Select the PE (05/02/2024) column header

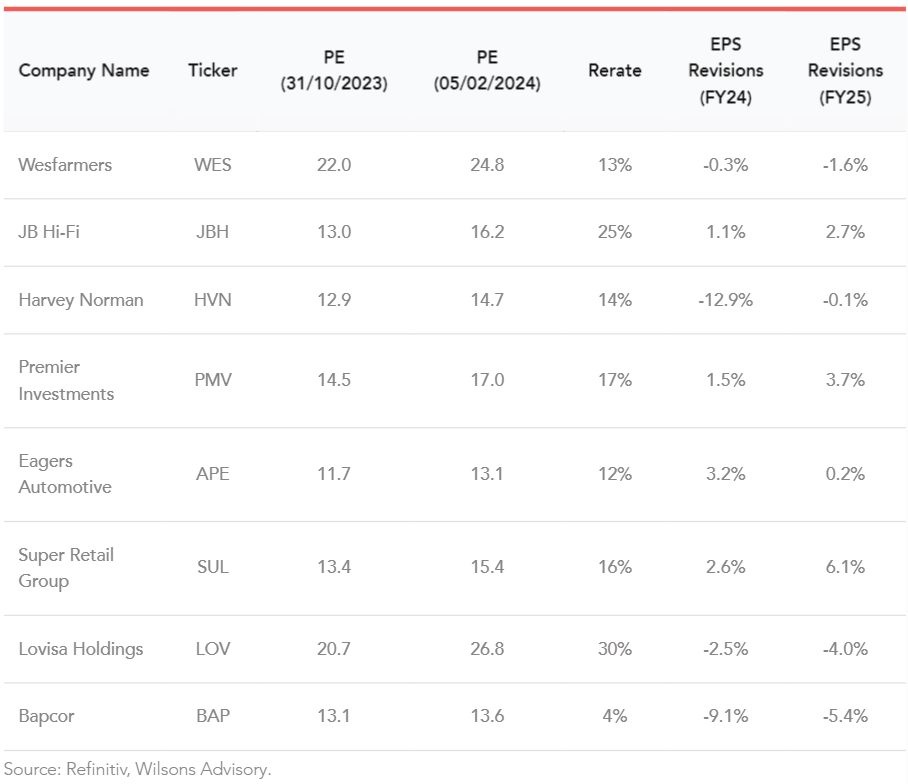pos(487,71)
